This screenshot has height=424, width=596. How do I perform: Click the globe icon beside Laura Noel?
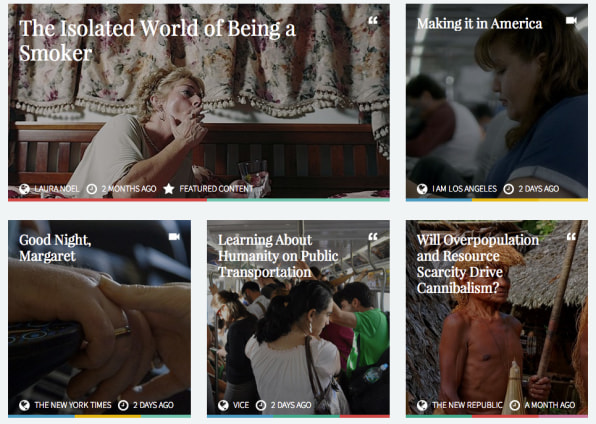[x=25, y=189]
